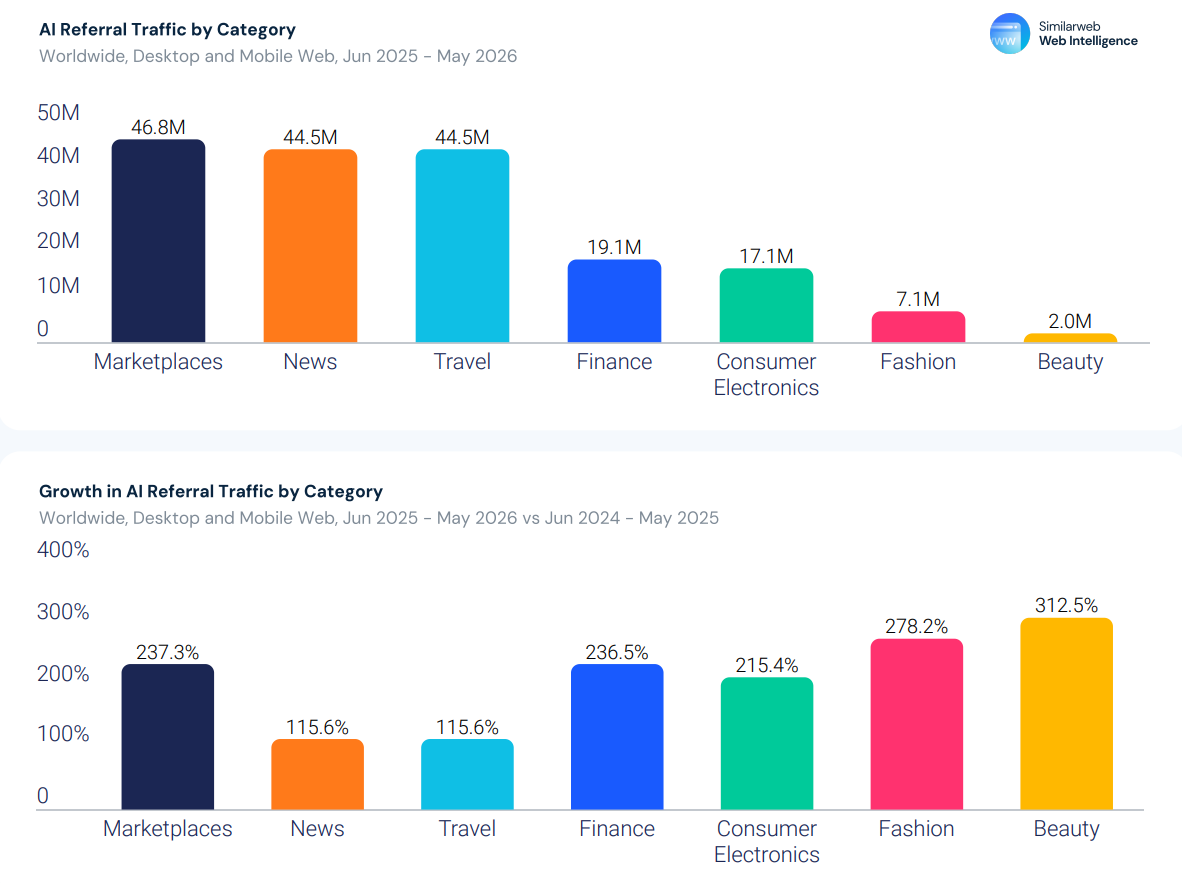This screenshot has width=1182, height=883.
Task: Select the yellow Beauty growth bar labeled 312.5%
Action: [x=1067, y=714]
